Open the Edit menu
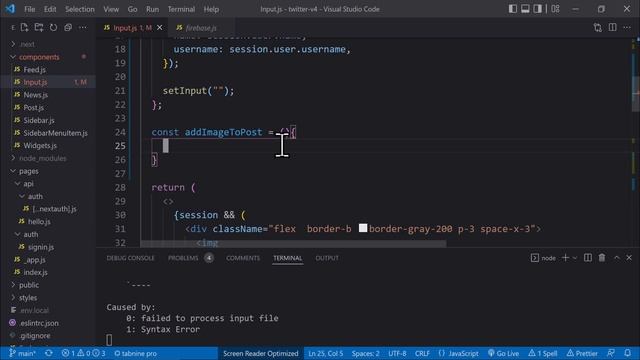 [x=50, y=9]
